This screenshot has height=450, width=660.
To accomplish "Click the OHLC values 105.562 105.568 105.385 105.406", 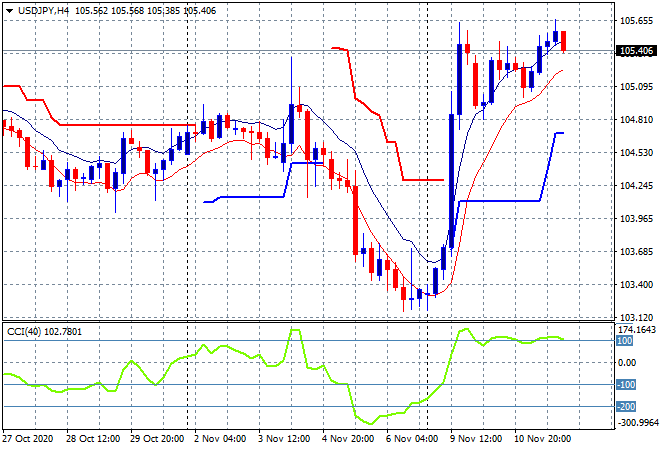I will [x=145, y=11].
